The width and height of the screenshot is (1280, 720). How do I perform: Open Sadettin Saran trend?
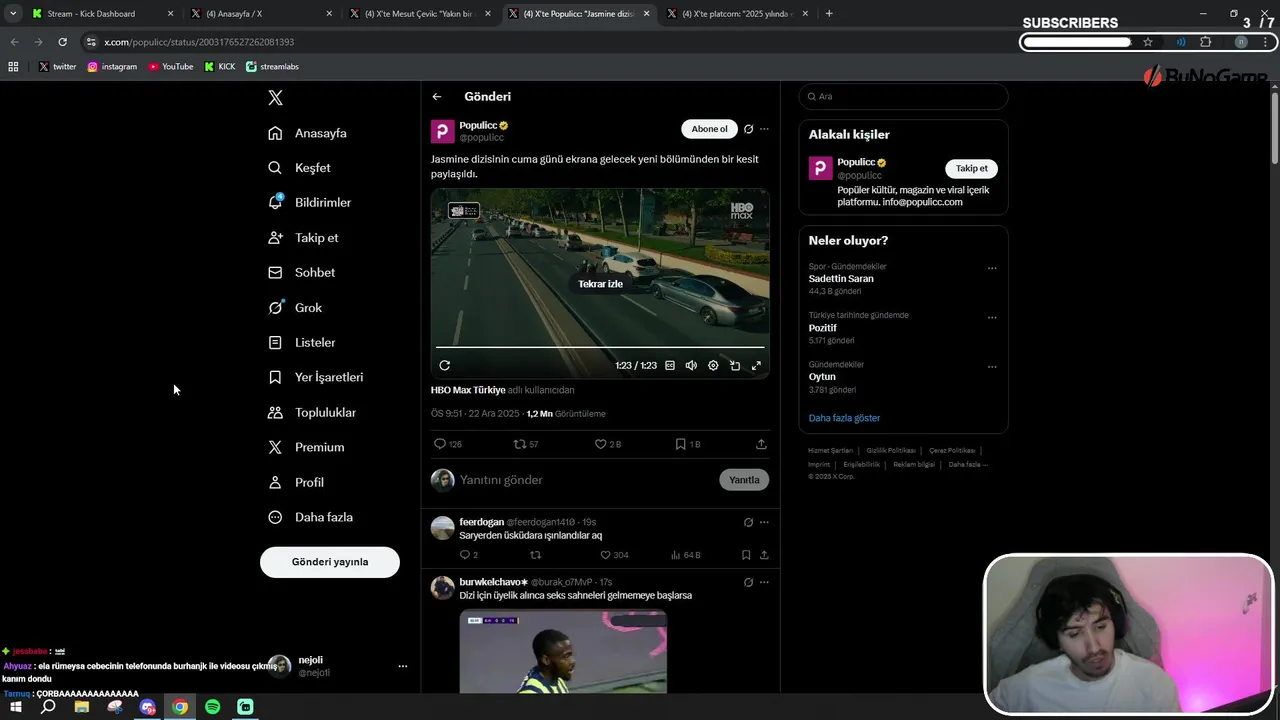(x=841, y=279)
